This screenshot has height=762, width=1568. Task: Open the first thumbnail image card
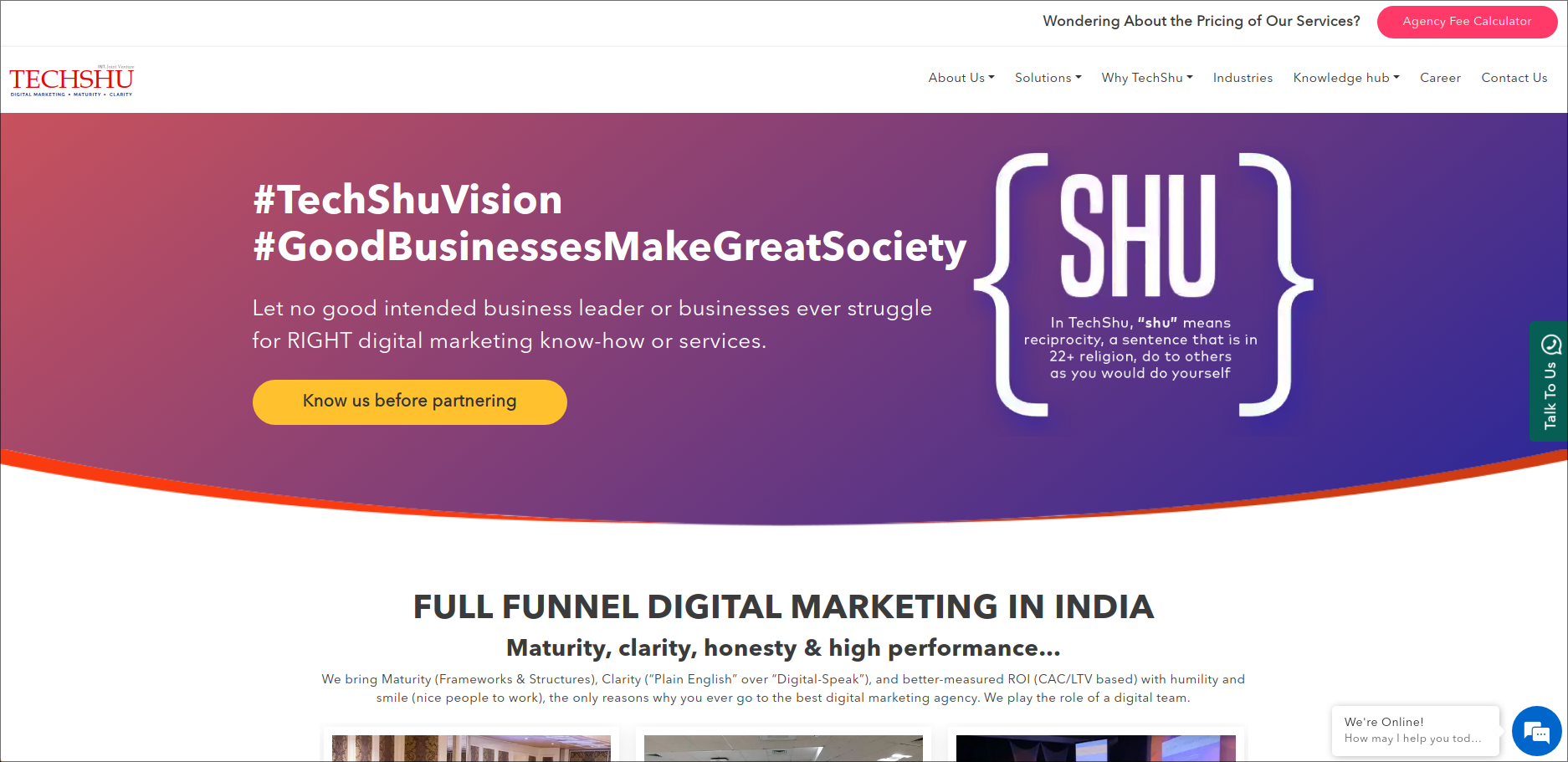[471, 748]
